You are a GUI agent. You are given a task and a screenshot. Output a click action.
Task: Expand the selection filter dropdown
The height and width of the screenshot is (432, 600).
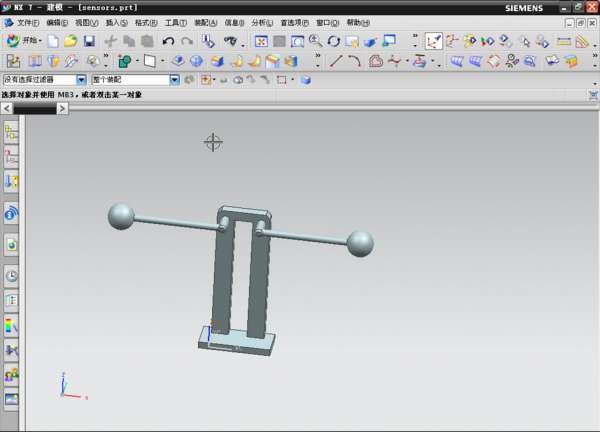(81, 80)
